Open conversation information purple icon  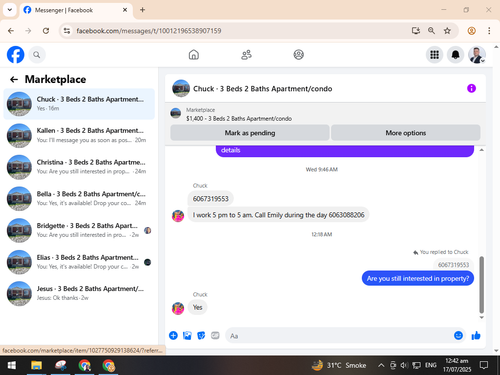point(471,88)
